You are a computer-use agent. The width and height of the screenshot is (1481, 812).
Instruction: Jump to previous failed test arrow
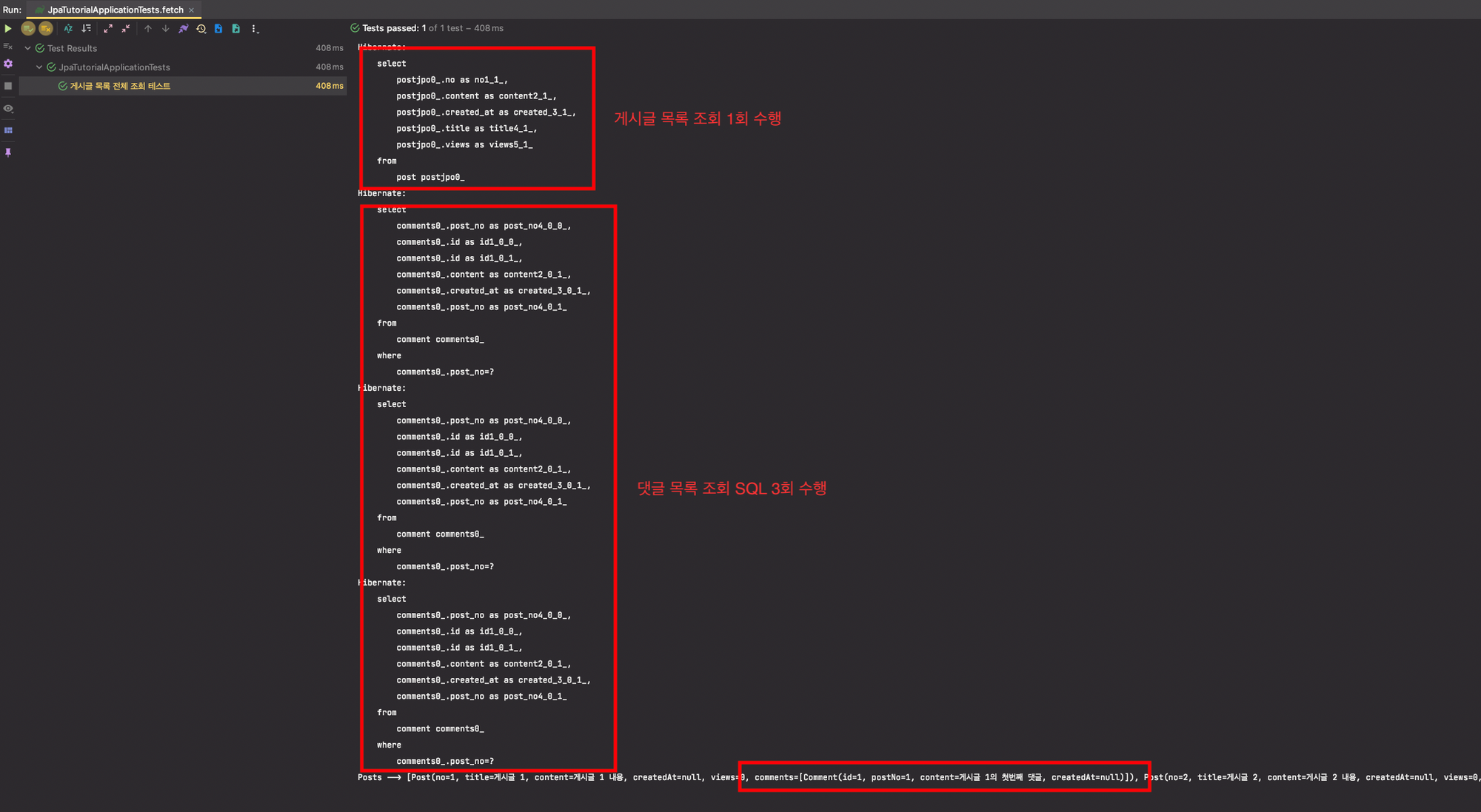[x=148, y=29]
